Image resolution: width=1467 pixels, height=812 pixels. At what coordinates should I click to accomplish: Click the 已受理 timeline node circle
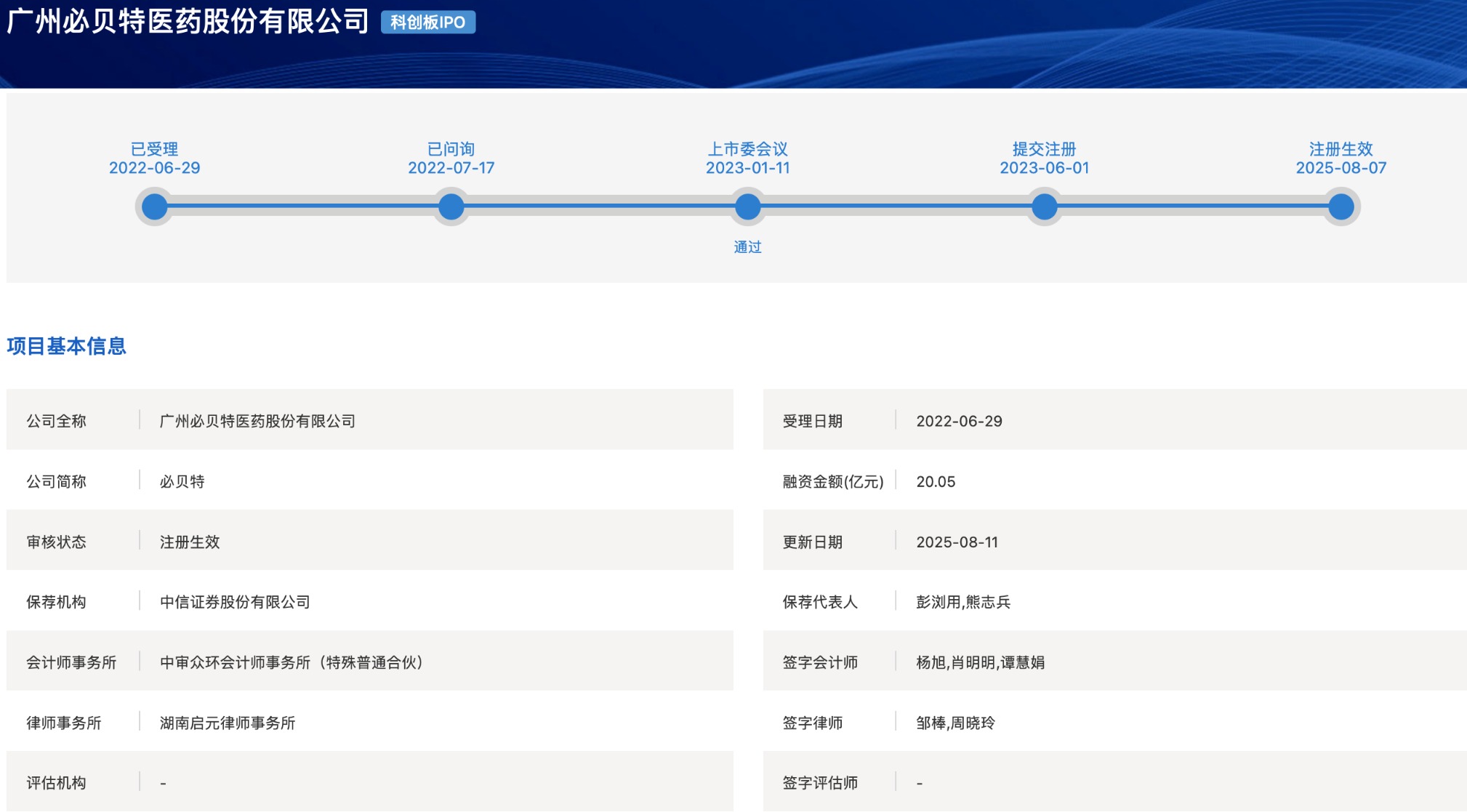pos(155,207)
